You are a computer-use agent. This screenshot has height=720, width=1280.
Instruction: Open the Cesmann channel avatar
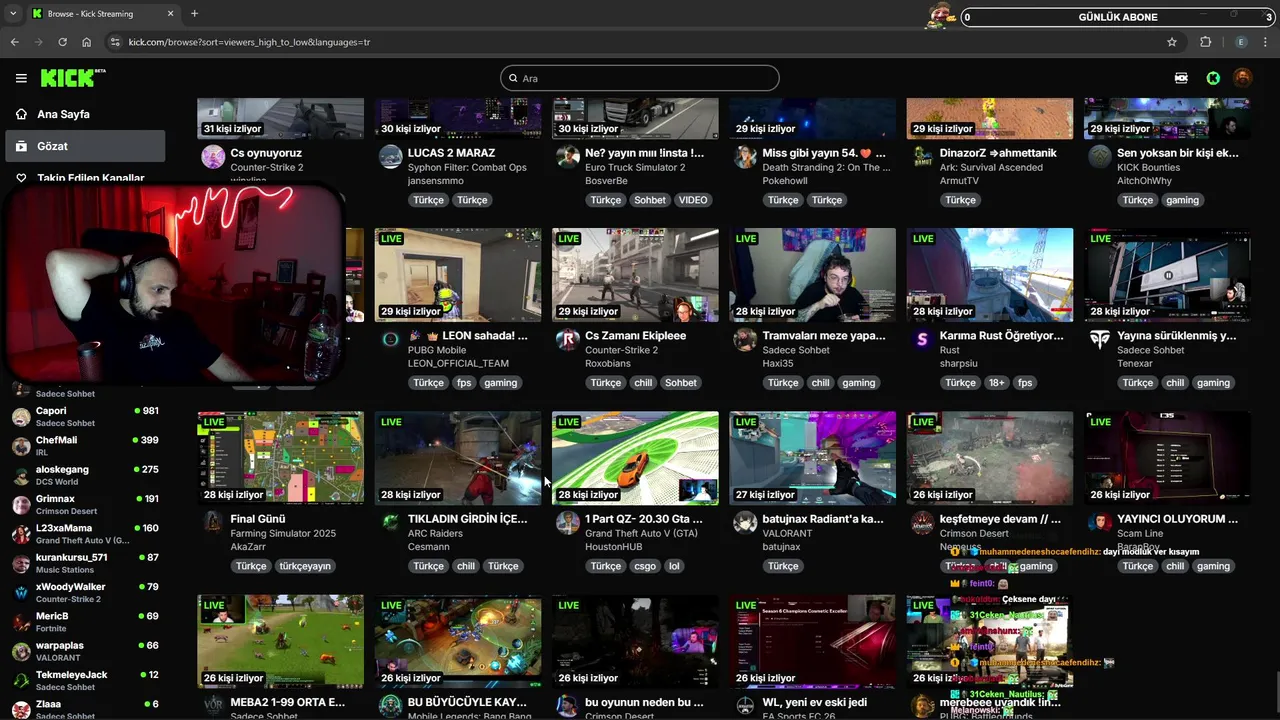point(390,523)
